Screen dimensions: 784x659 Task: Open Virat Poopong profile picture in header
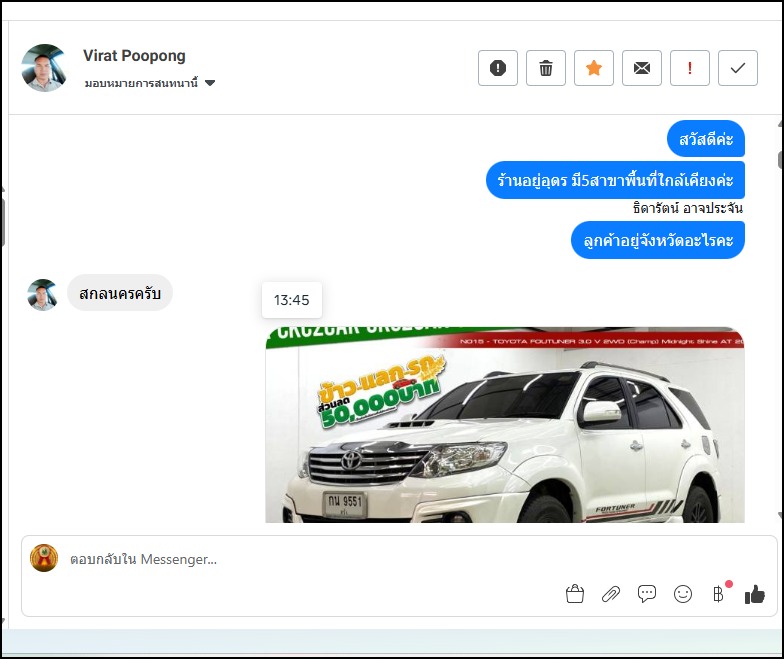point(44,68)
